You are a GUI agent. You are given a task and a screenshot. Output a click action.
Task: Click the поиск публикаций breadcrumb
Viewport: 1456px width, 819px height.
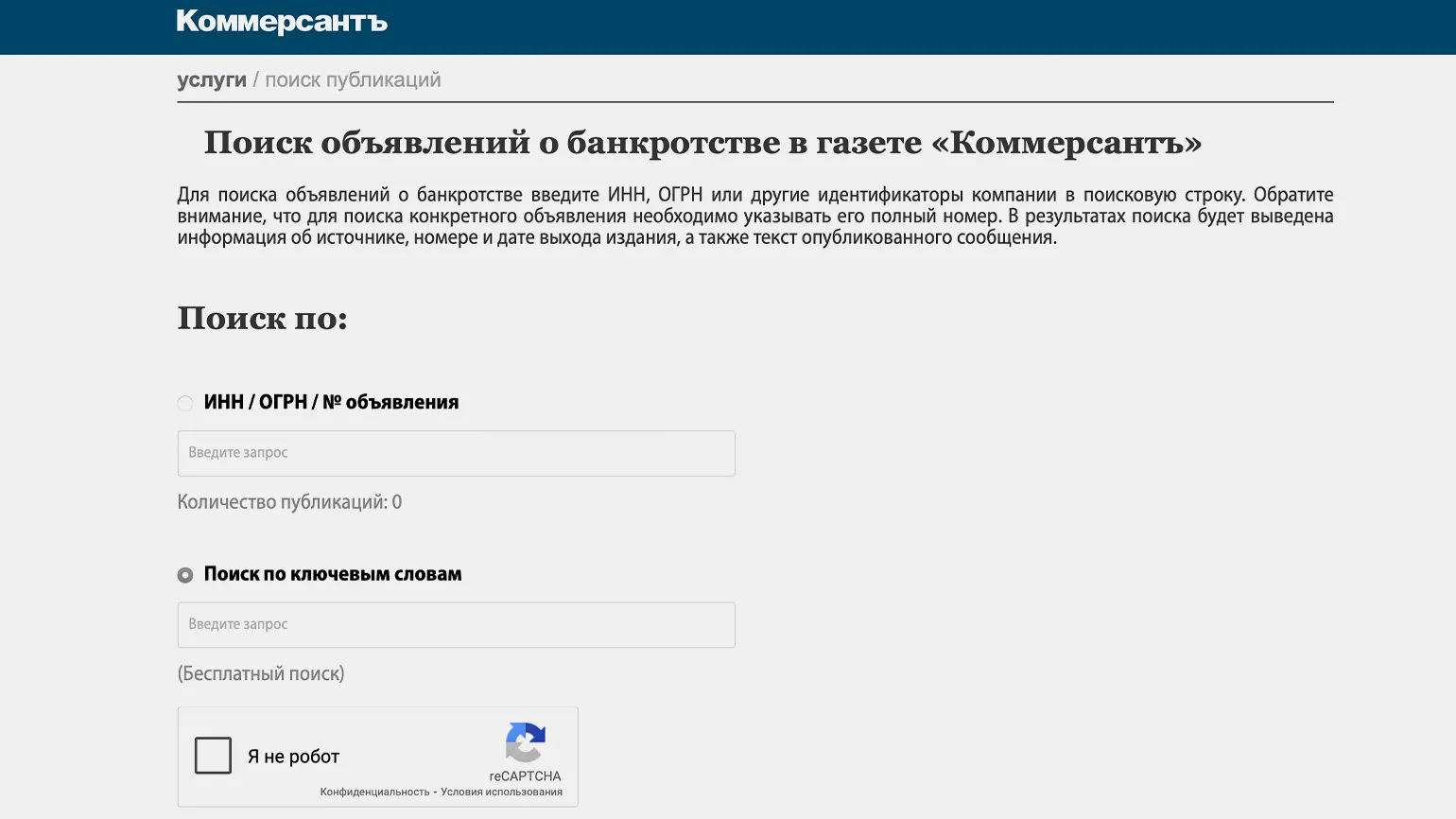353,80
